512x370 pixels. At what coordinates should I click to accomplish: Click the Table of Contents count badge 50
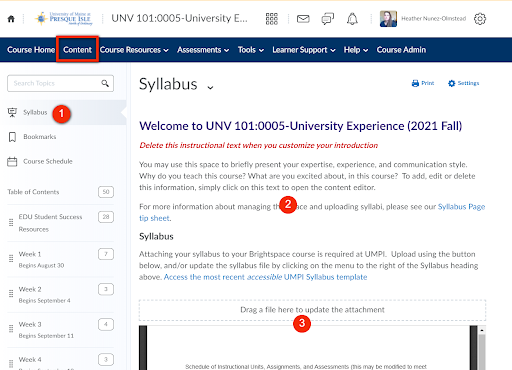pyautogui.click(x=106, y=192)
